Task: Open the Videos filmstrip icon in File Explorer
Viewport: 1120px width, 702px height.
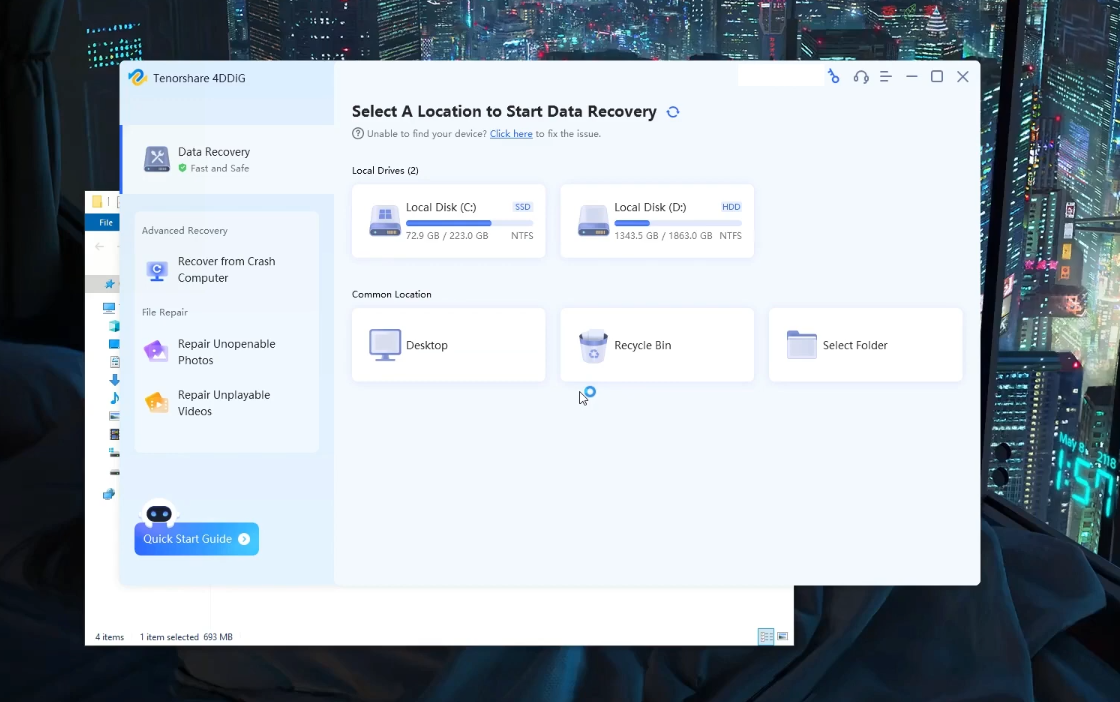Action: (114, 434)
